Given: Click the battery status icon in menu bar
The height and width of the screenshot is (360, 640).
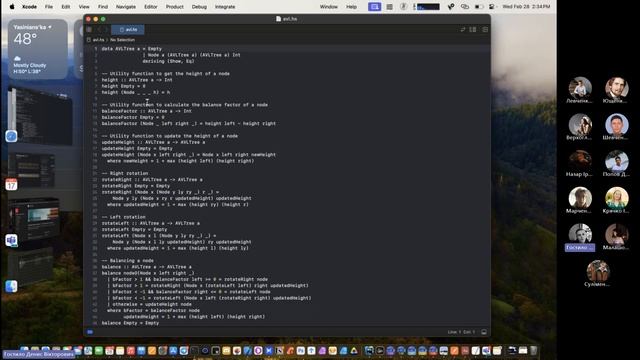Looking at the screenshot, I should point(479,7).
